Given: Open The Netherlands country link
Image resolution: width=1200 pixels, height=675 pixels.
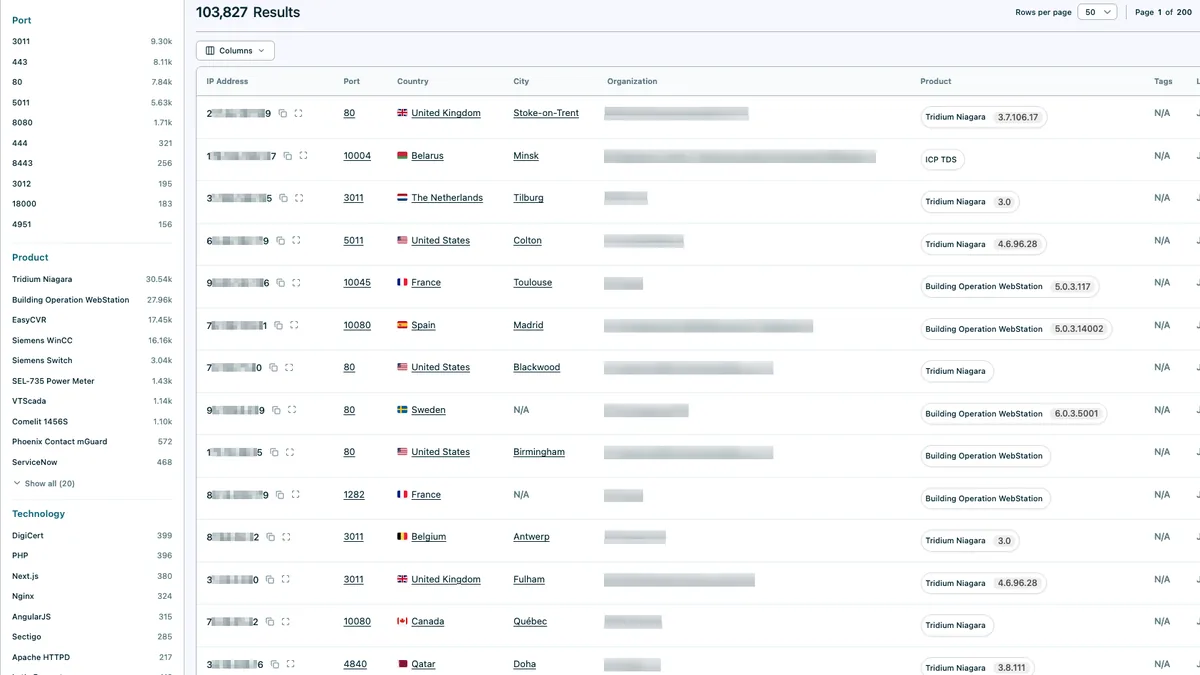Looking at the screenshot, I should coord(447,198).
